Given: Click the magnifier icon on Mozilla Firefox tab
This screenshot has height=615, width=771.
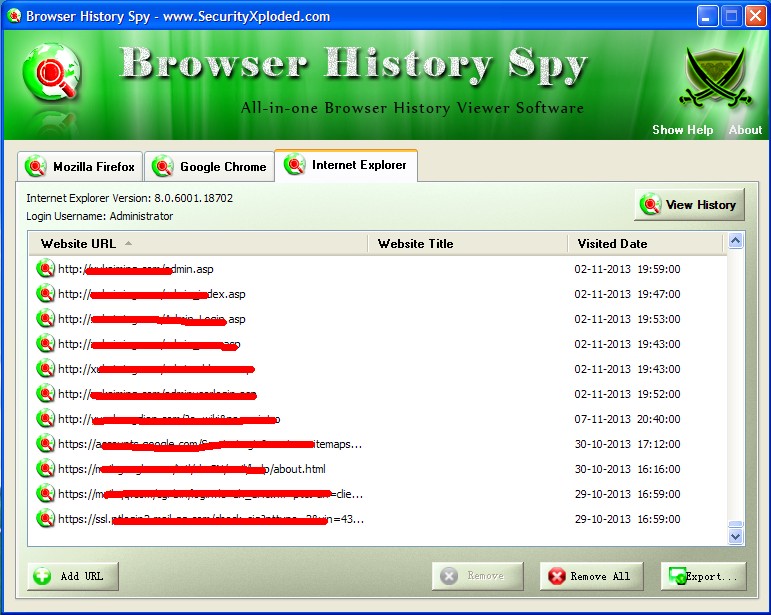Looking at the screenshot, I should [x=35, y=167].
